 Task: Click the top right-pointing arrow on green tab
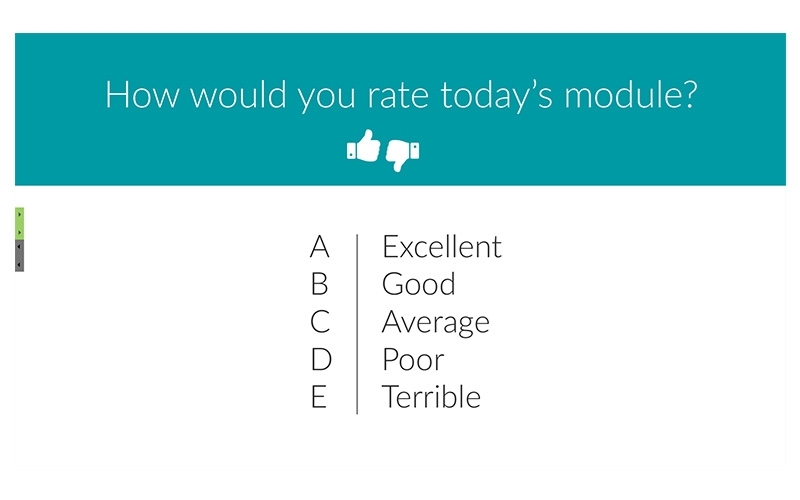pyautogui.click(x=19, y=215)
